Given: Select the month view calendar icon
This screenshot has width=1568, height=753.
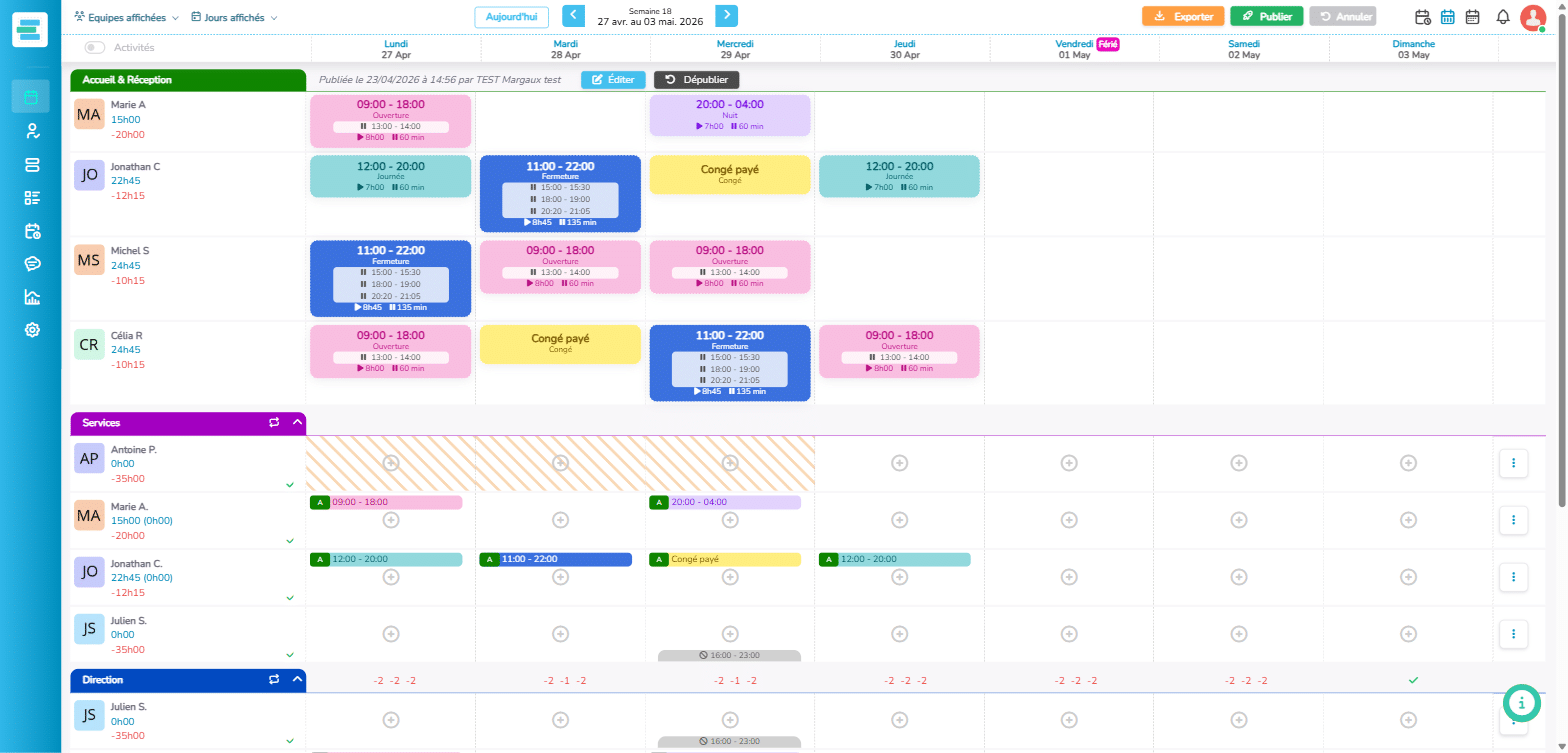Looking at the screenshot, I should pos(1472,17).
